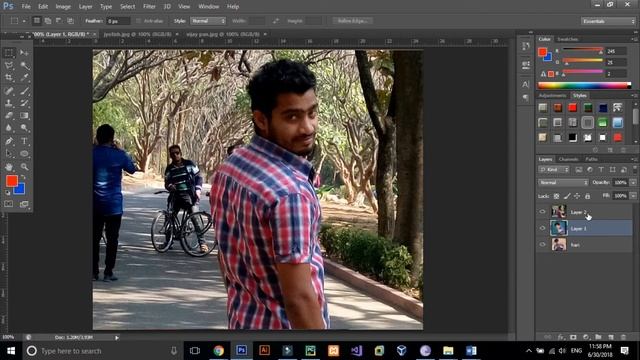Select the Eyedropper tool
640x360 pixels.
tap(24, 78)
